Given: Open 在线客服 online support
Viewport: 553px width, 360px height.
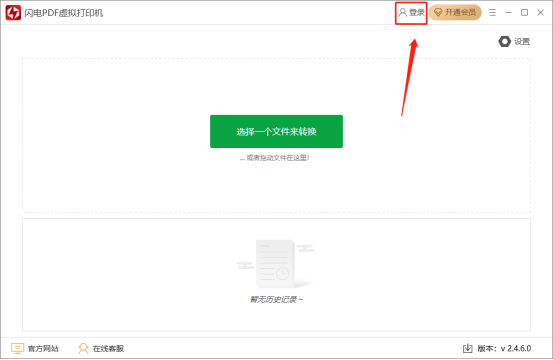Looking at the screenshot, I should coord(101,348).
